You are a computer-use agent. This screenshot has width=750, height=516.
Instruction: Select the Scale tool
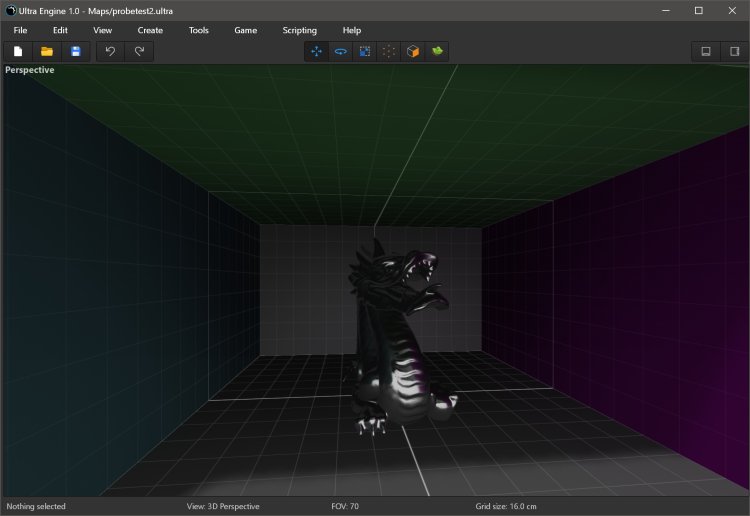[x=365, y=51]
